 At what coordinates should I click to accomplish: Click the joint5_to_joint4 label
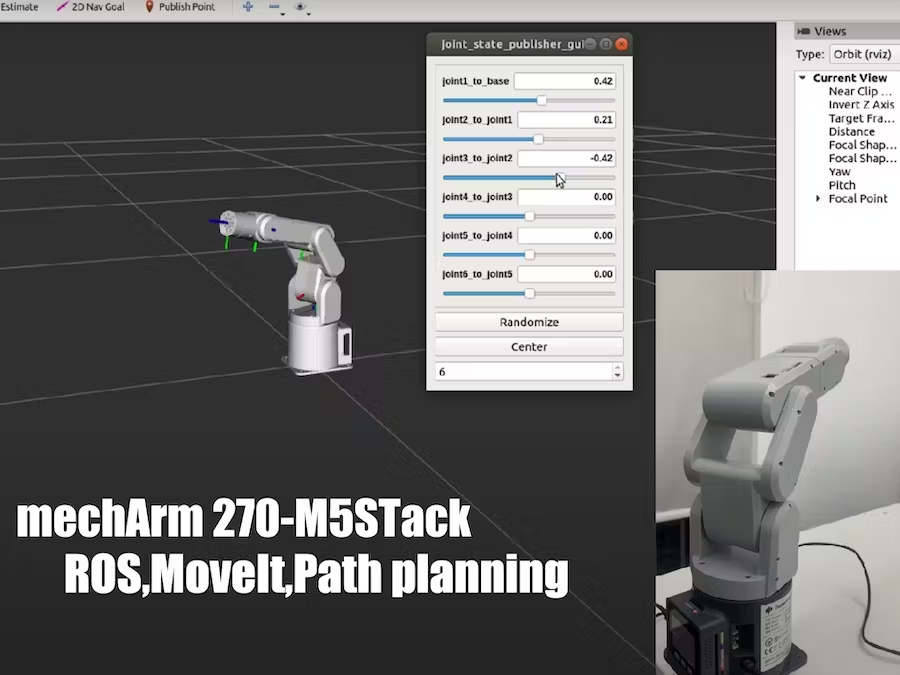click(x=477, y=235)
